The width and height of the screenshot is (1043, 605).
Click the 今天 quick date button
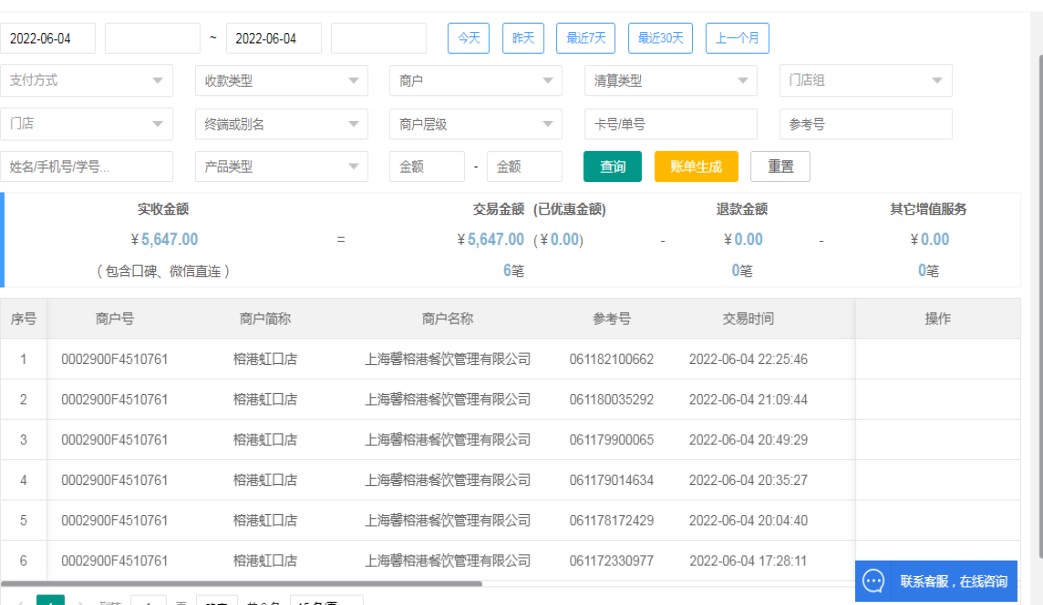468,38
